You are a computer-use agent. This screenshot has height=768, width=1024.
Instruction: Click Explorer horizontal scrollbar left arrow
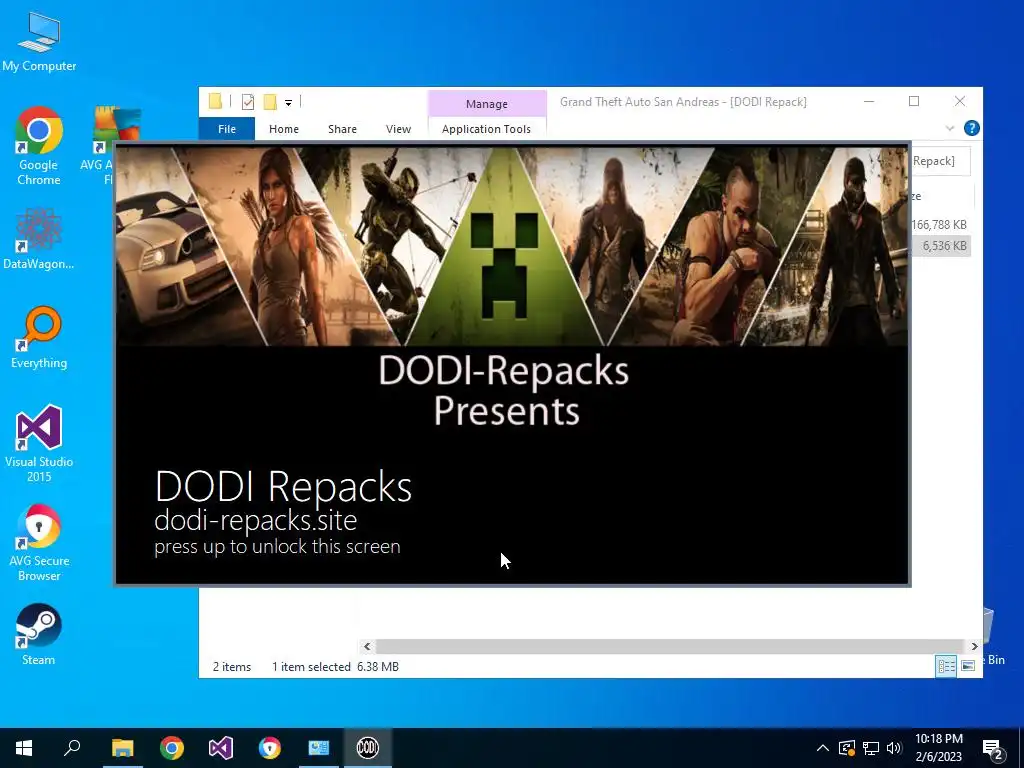367,646
